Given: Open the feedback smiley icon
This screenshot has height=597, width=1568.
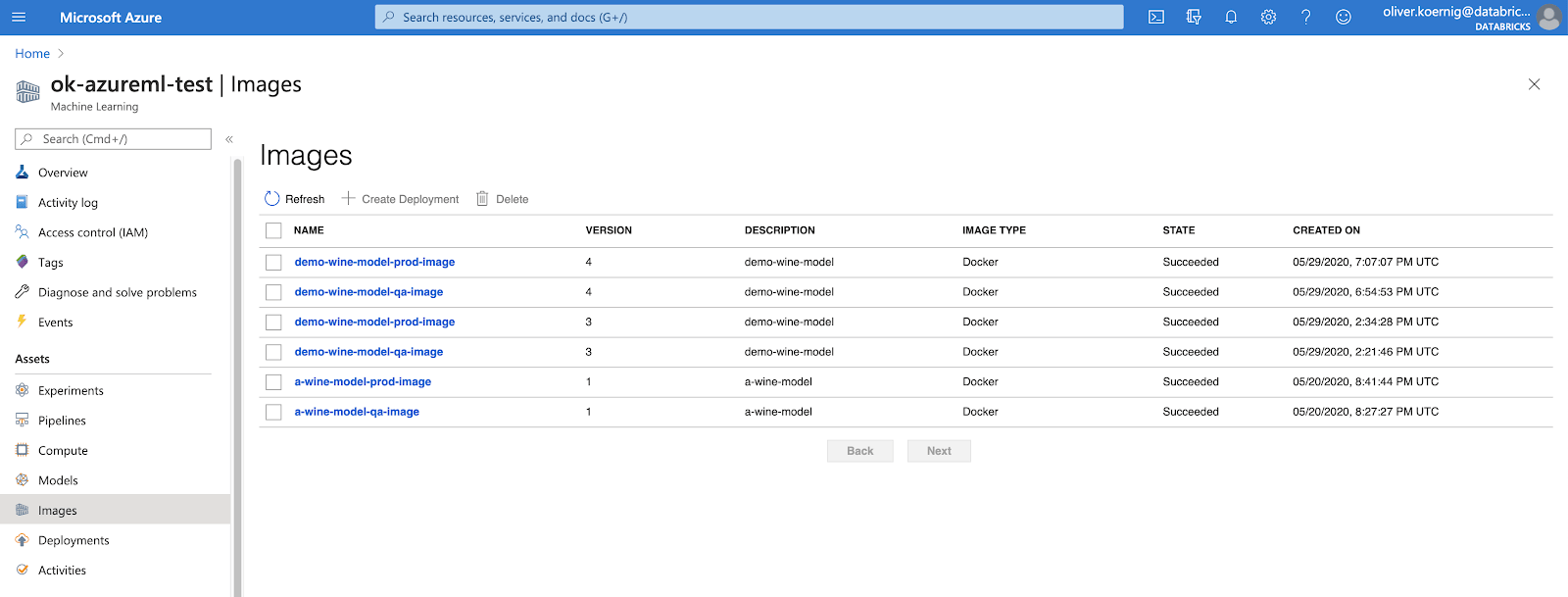Looking at the screenshot, I should [x=1343, y=17].
